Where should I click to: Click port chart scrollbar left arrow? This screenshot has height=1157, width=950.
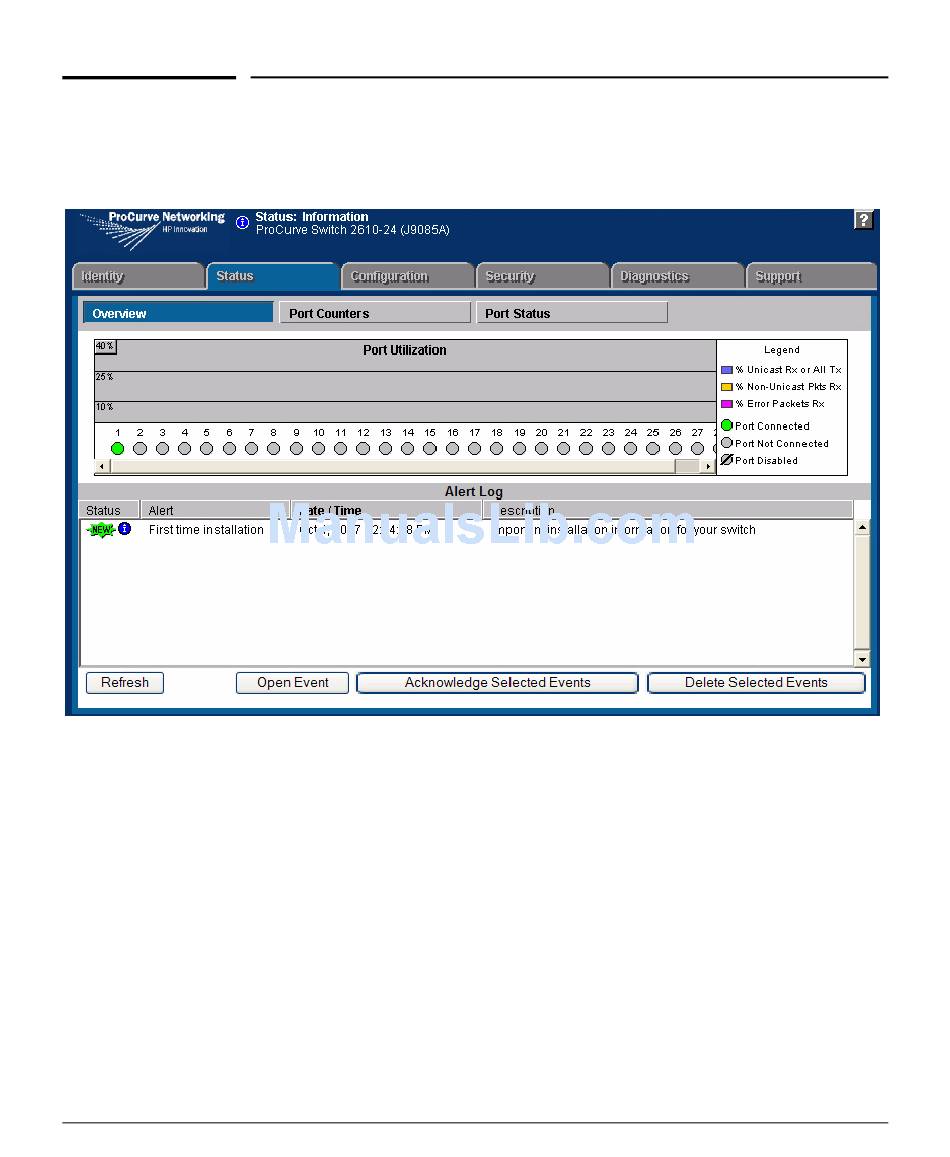(x=103, y=466)
